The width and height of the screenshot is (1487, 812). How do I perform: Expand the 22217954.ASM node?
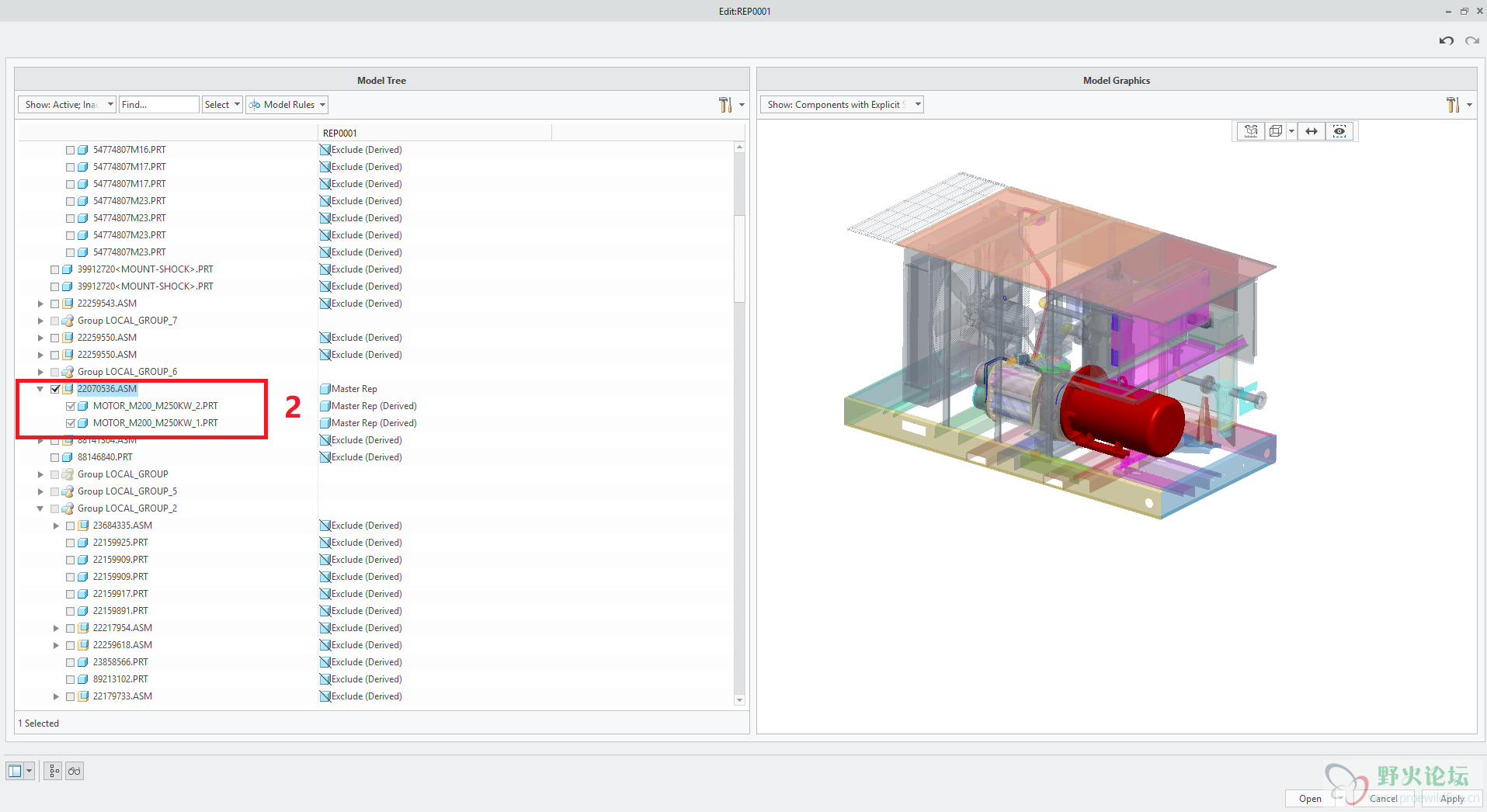[x=56, y=628]
